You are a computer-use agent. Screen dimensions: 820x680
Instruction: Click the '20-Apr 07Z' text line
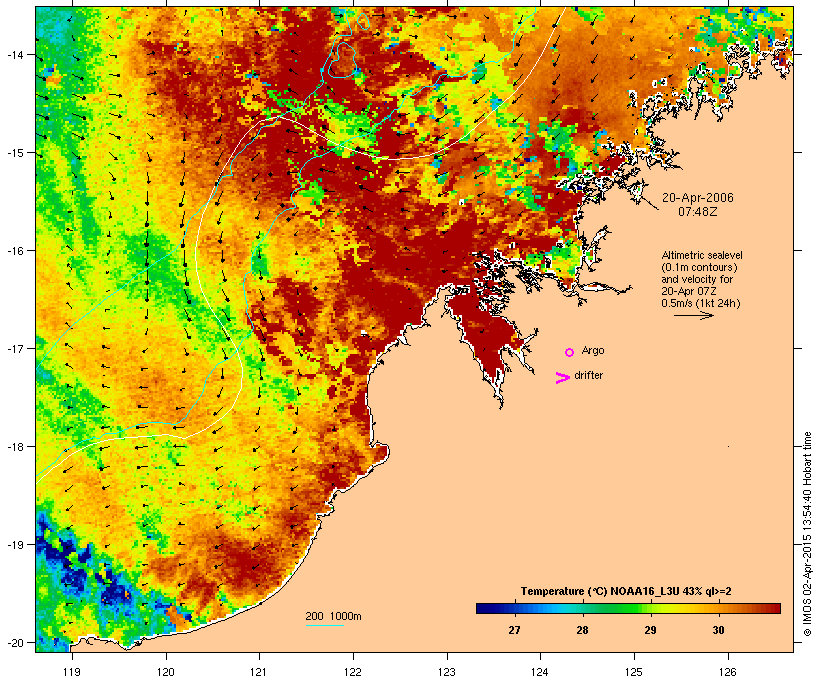[689, 291]
